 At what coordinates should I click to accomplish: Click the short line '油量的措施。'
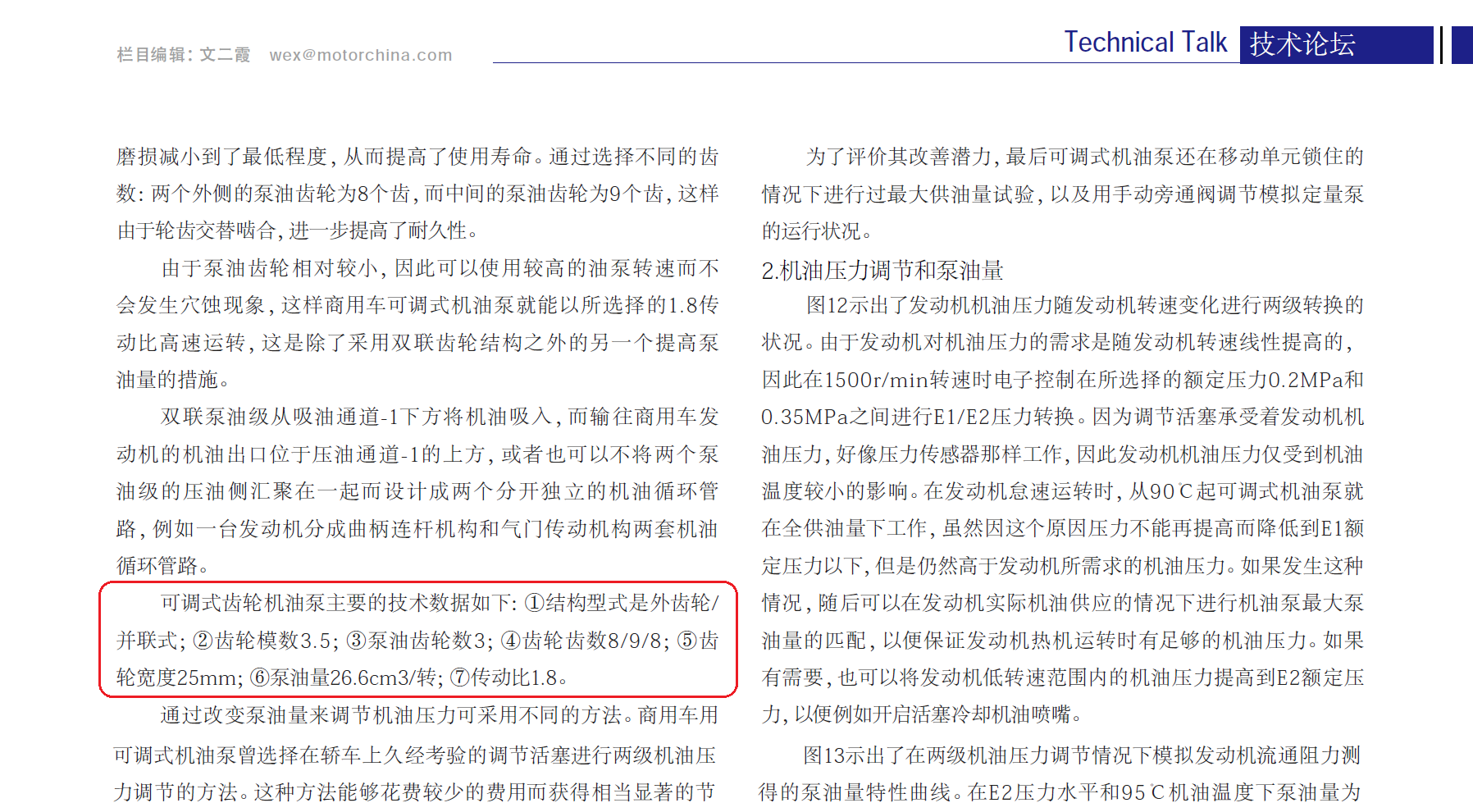pyautogui.click(x=173, y=380)
